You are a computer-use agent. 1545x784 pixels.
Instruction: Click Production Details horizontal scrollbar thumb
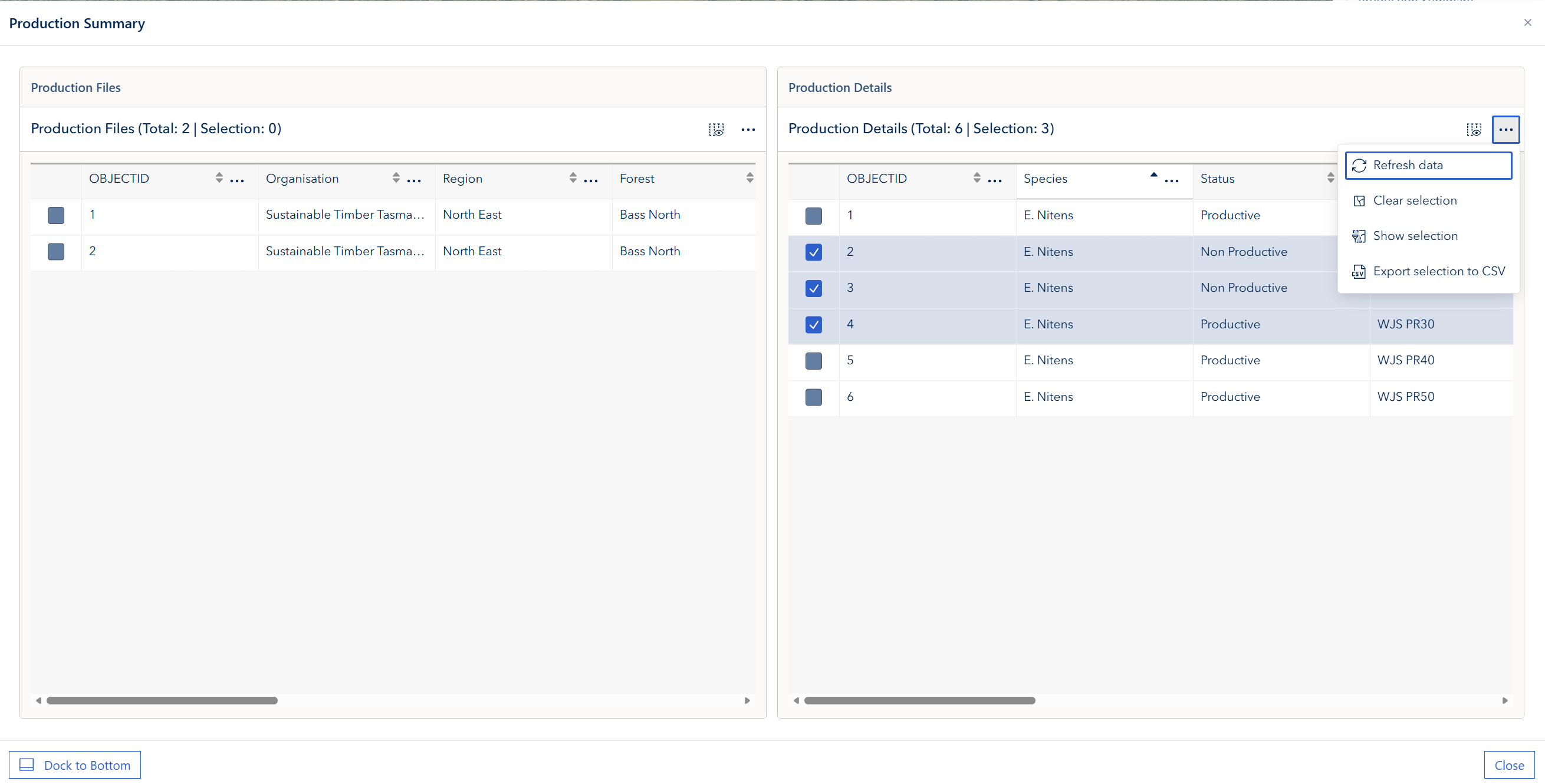[919, 700]
